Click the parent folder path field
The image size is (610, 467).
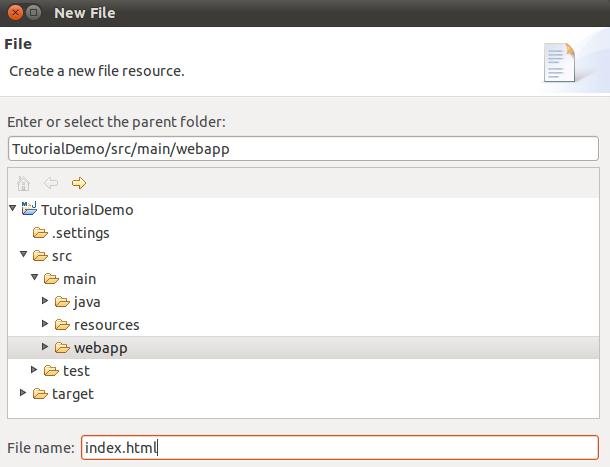303,149
